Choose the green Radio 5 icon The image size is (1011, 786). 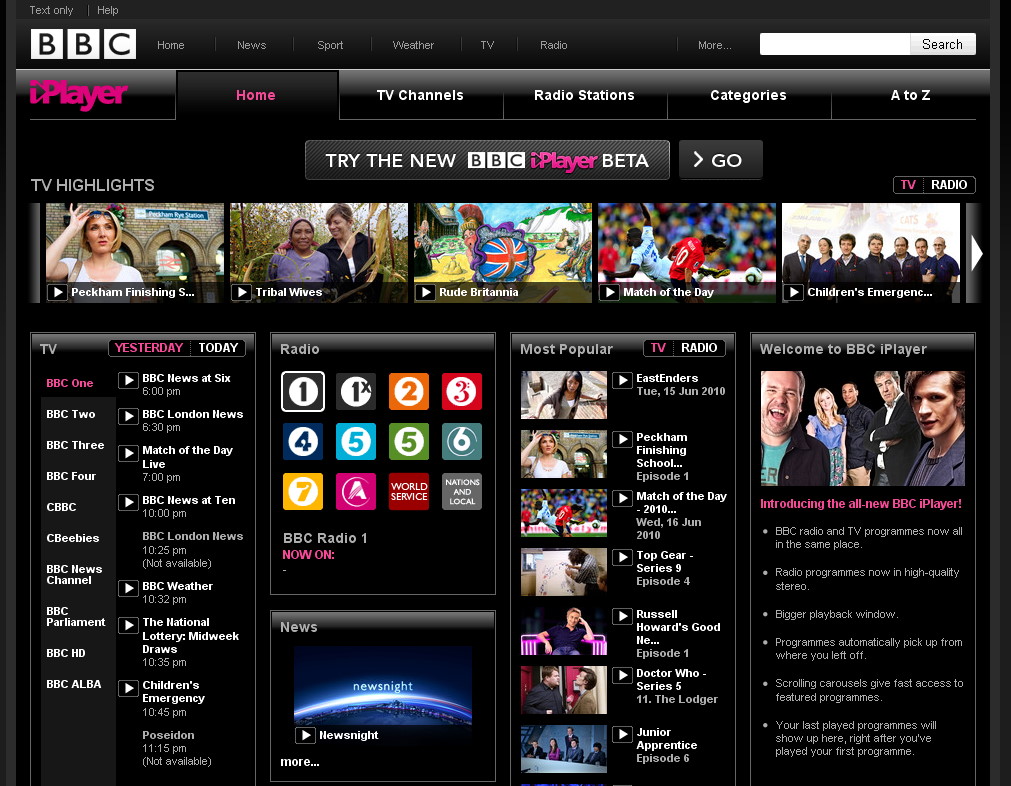click(409, 442)
